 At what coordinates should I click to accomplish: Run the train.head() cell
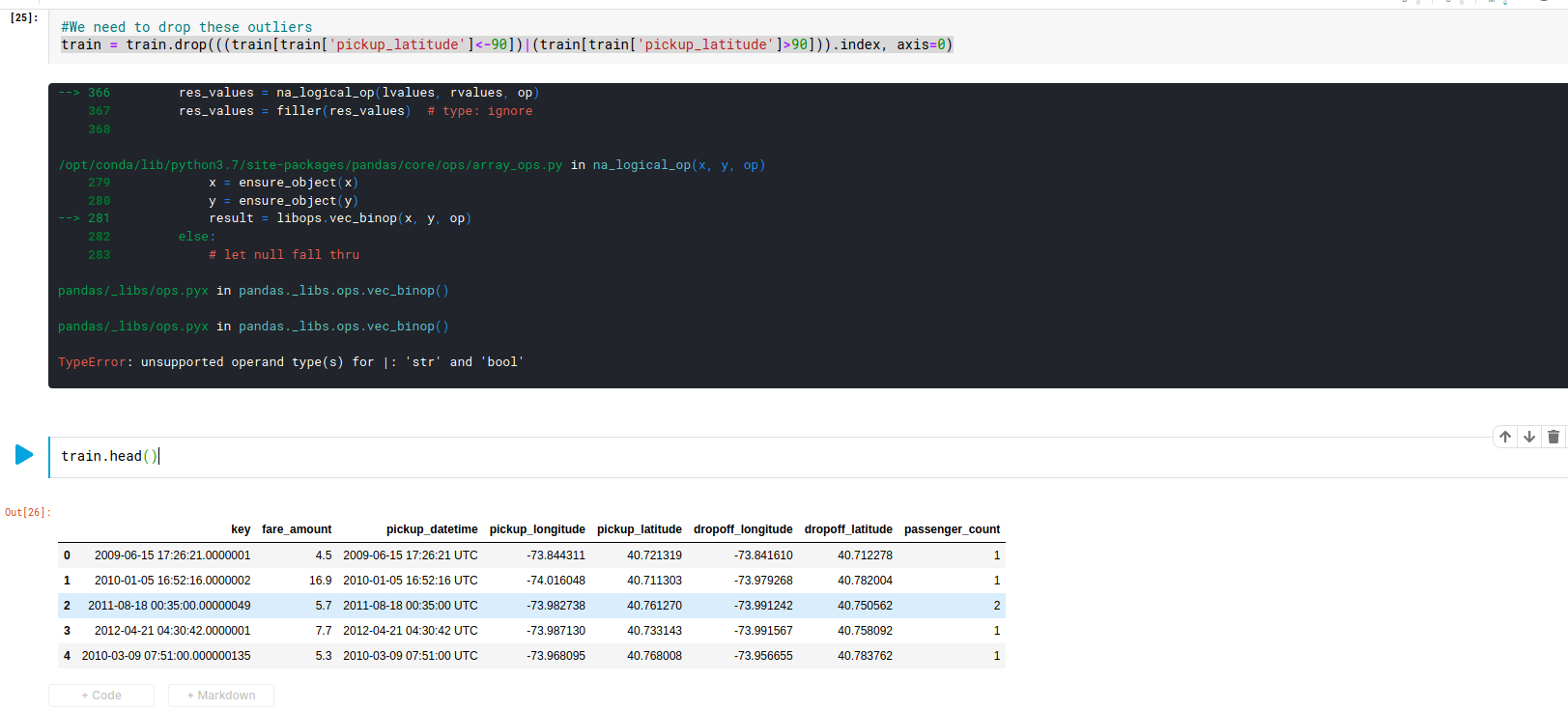24,454
